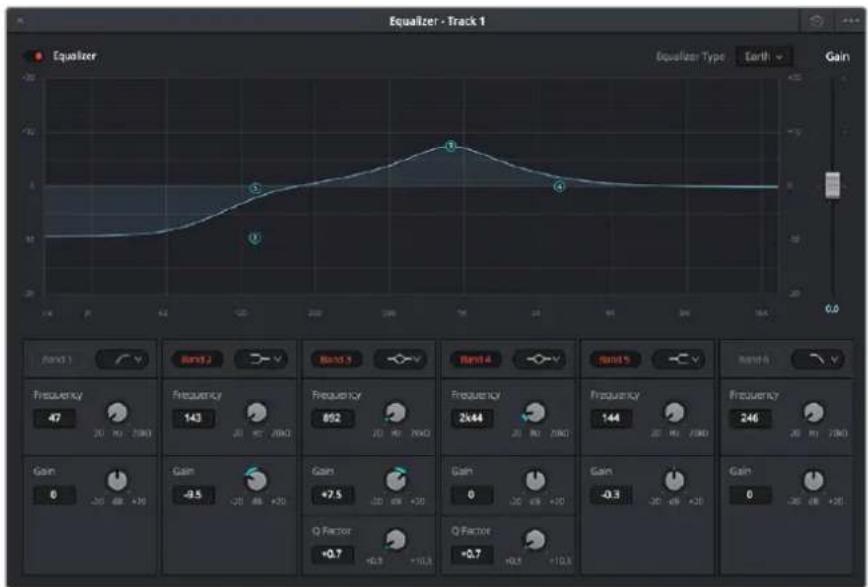Viewport: 868px width, 587px height.
Task: Select Band 5 Gain field showing -0.3
Action: pyautogui.click(x=611, y=495)
